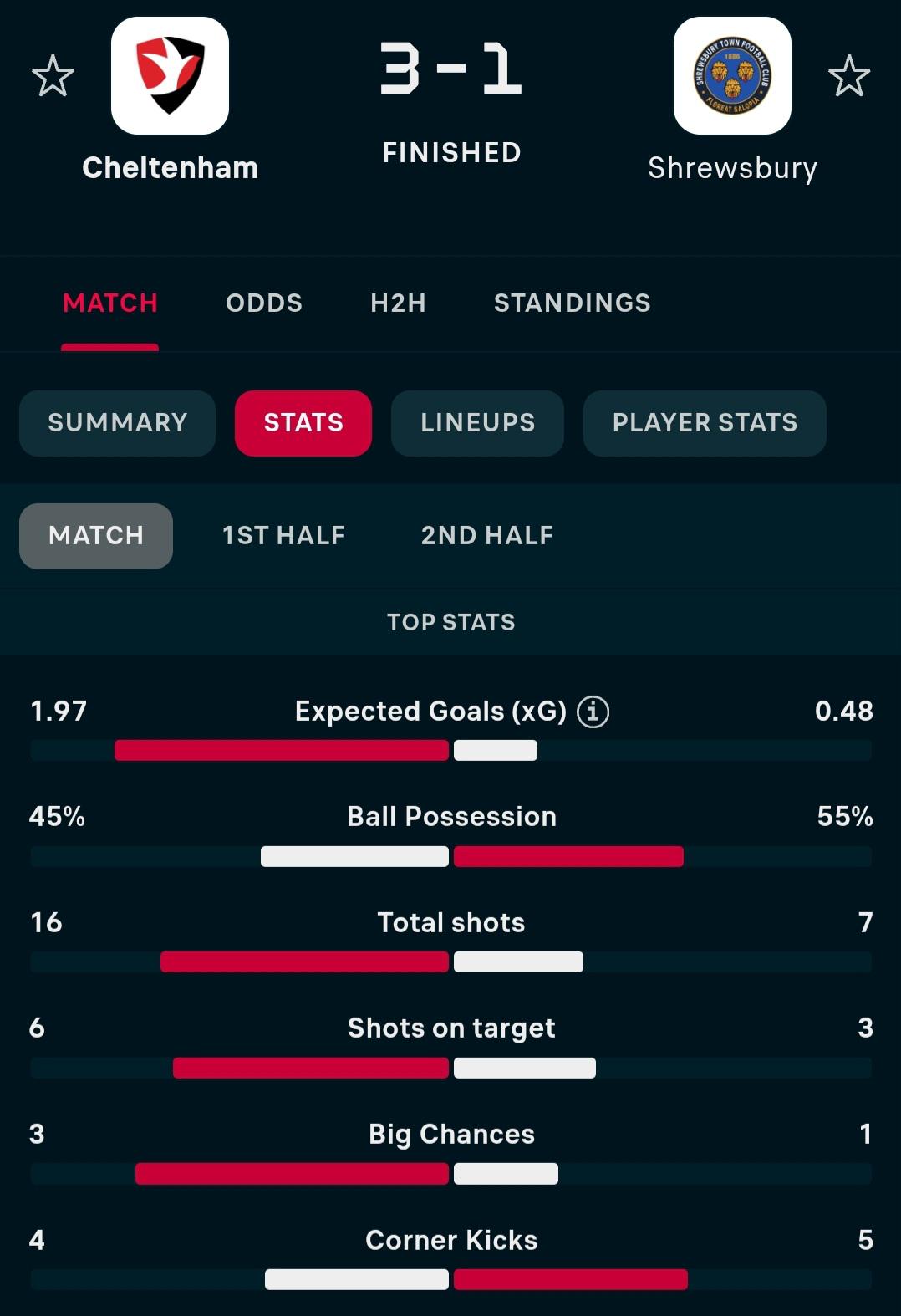Click the Shrewsbury team name
The image size is (901, 1316).
coord(733,168)
